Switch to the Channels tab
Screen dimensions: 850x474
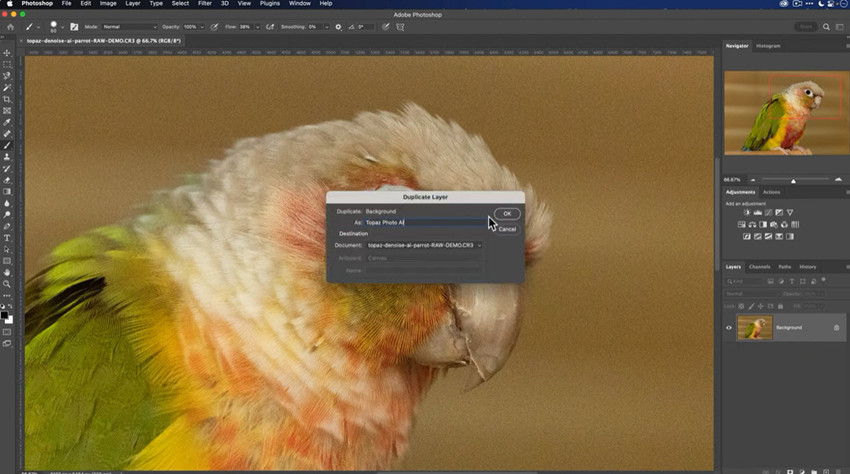pos(759,267)
